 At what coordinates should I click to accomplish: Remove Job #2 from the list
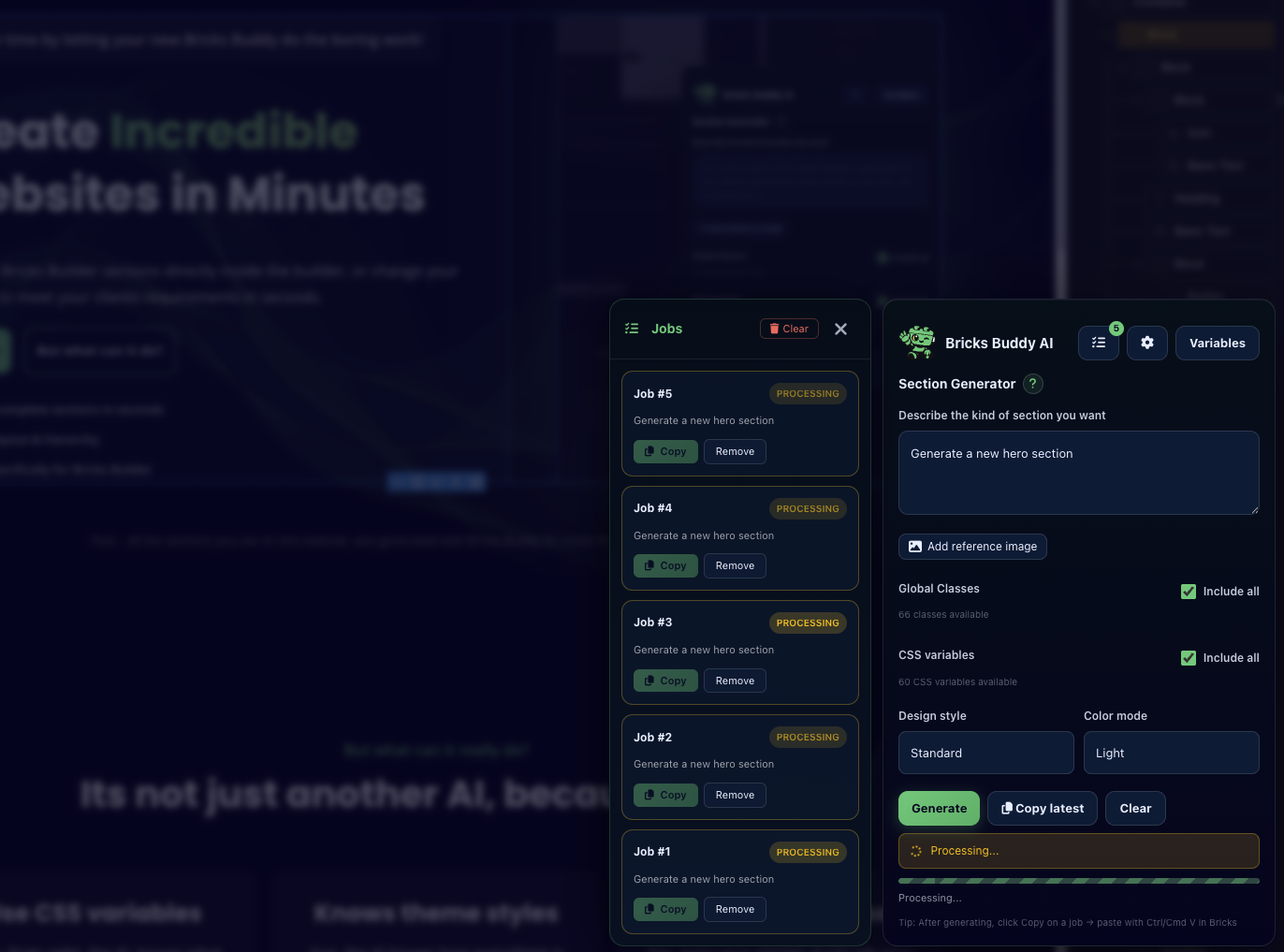click(735, 795)
